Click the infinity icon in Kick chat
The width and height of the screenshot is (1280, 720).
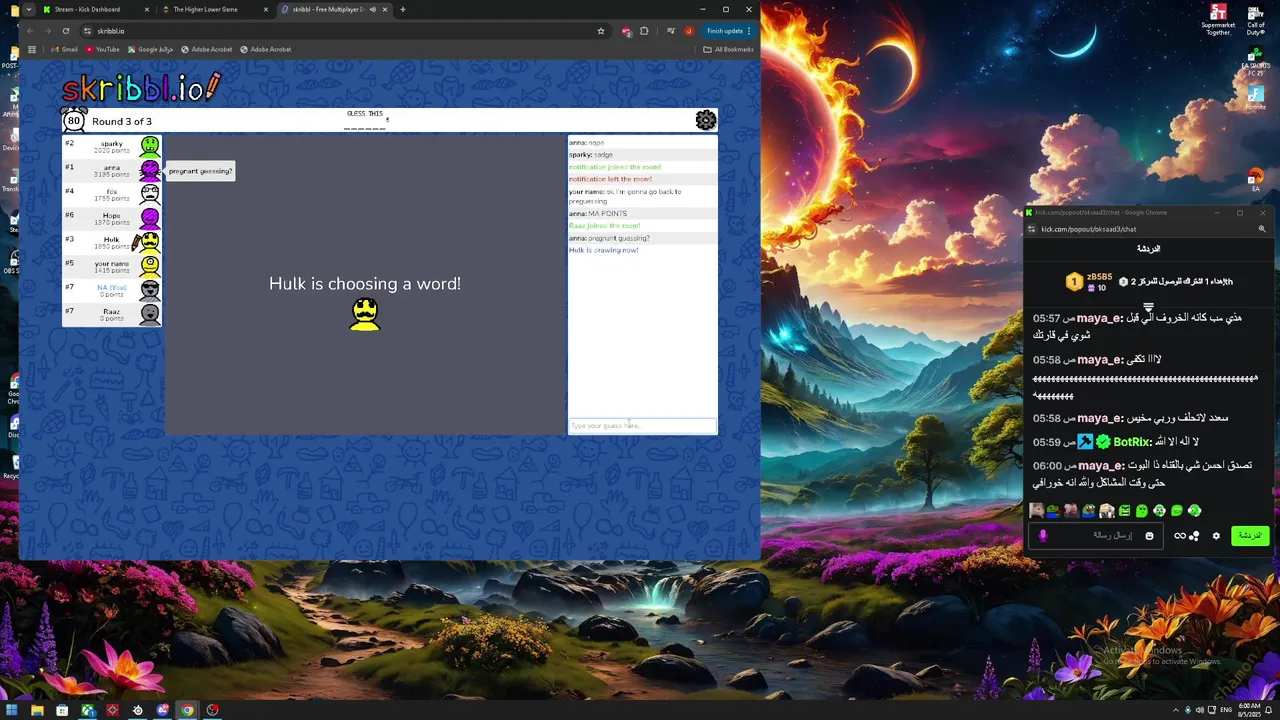(x=1180, y=536)
